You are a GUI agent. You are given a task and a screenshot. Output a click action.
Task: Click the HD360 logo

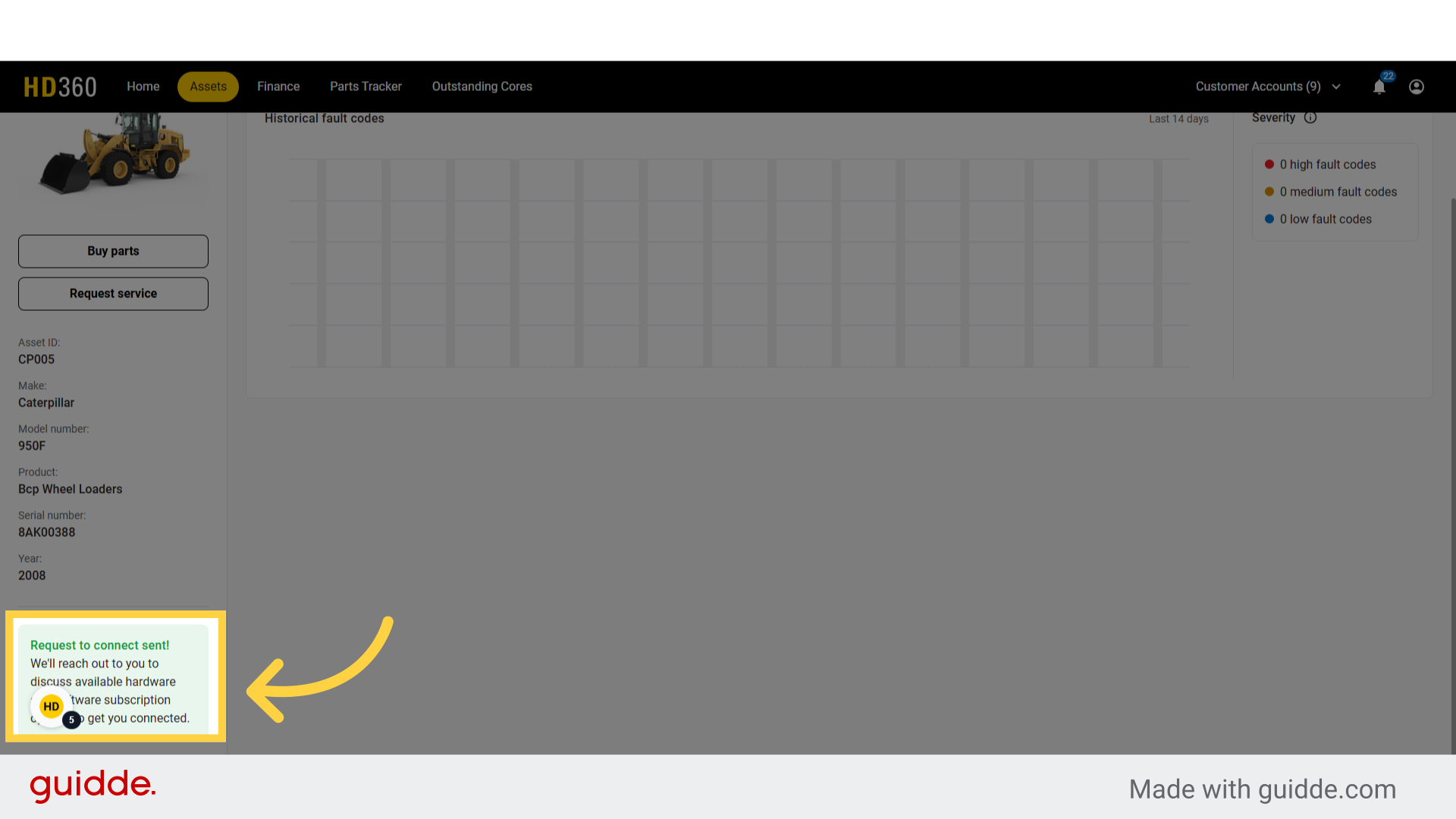click(60, 87)
